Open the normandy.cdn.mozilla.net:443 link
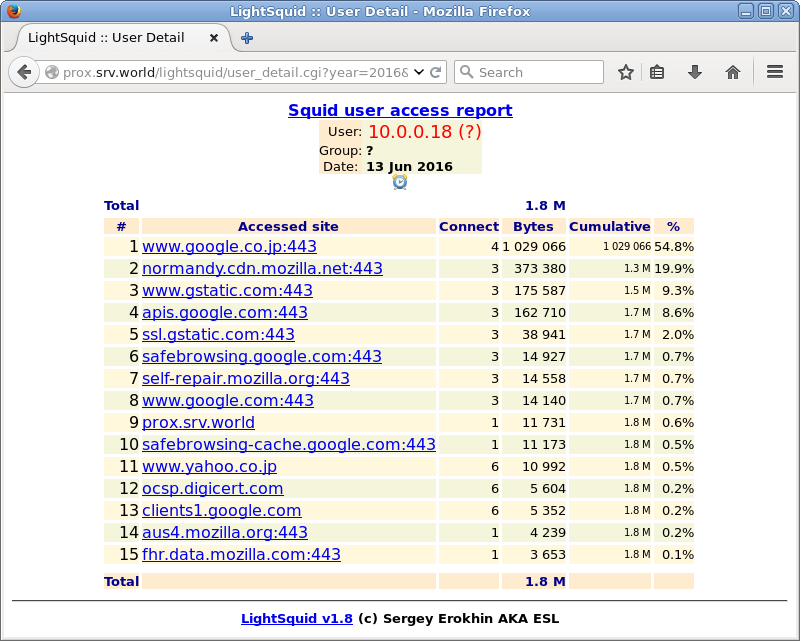This screenshot has width=800, height=641. [262, 268]
